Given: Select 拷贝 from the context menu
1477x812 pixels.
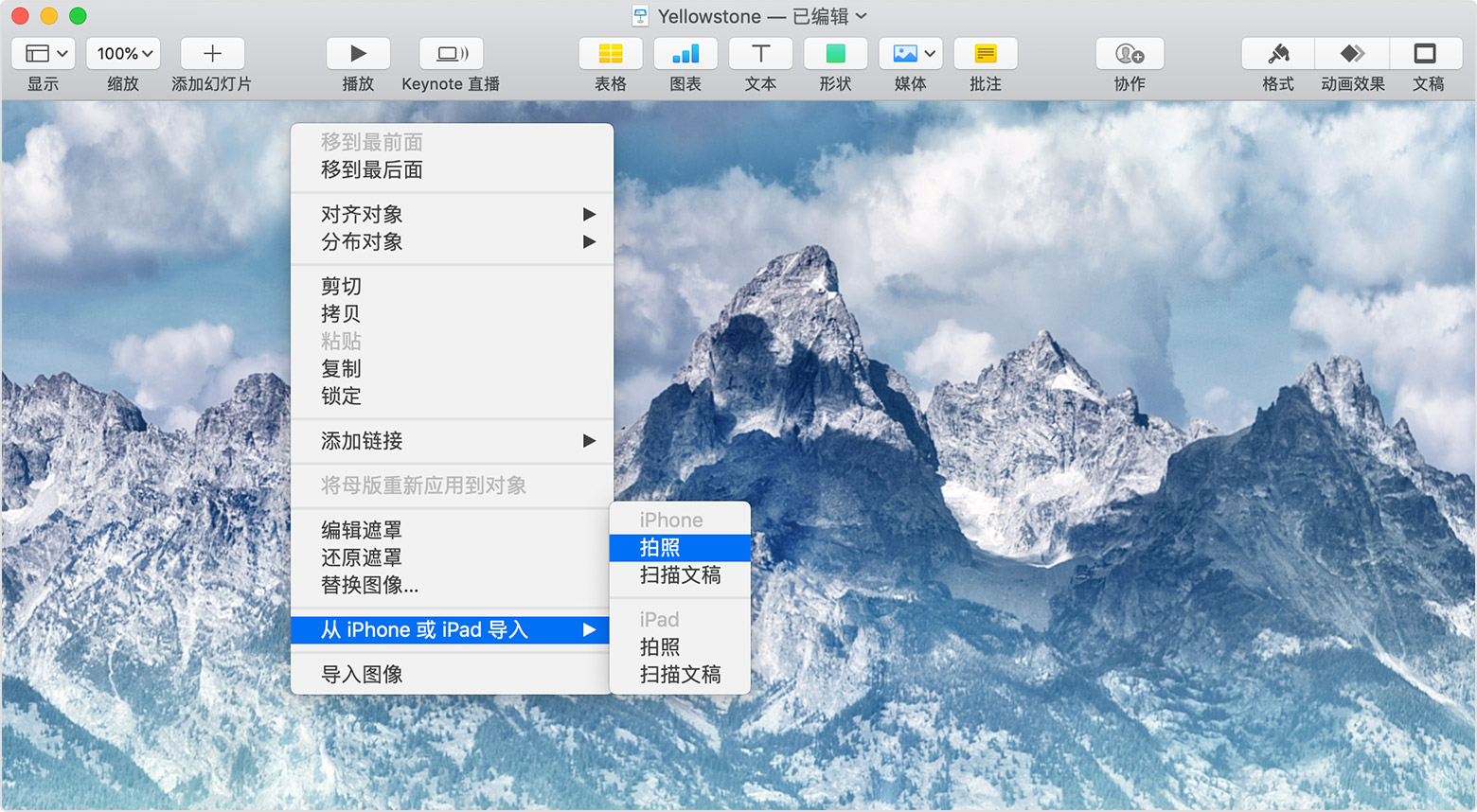Looking at the screenshot, I should [x=339, y=313].
